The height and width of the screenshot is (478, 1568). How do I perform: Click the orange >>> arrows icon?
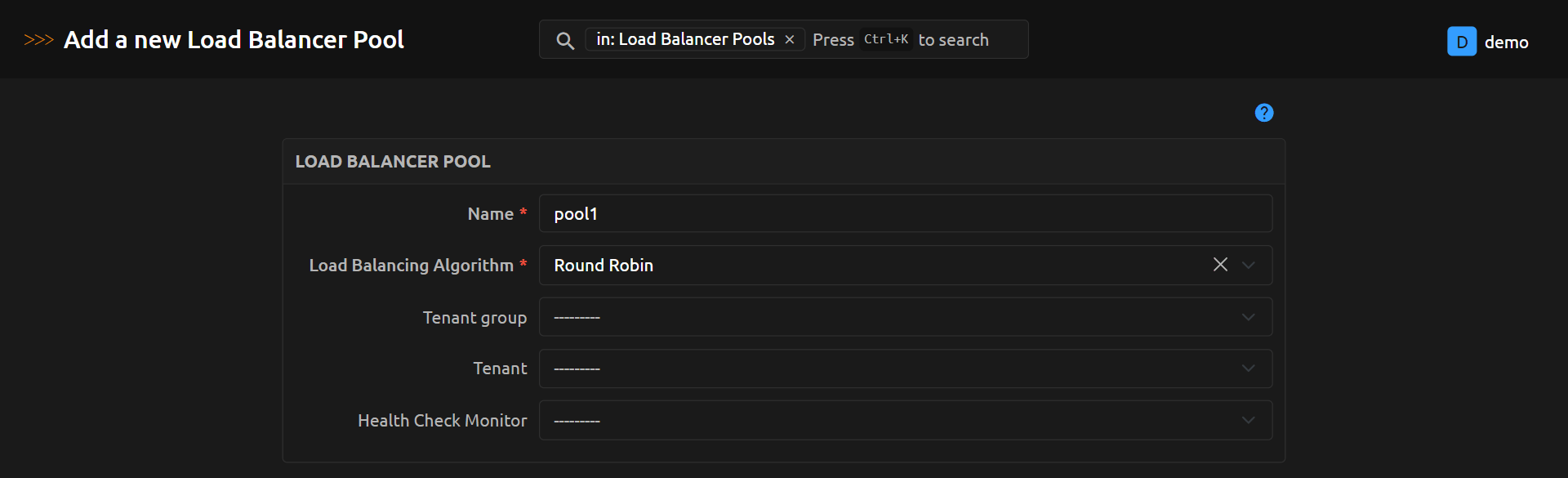pos(38,40)
